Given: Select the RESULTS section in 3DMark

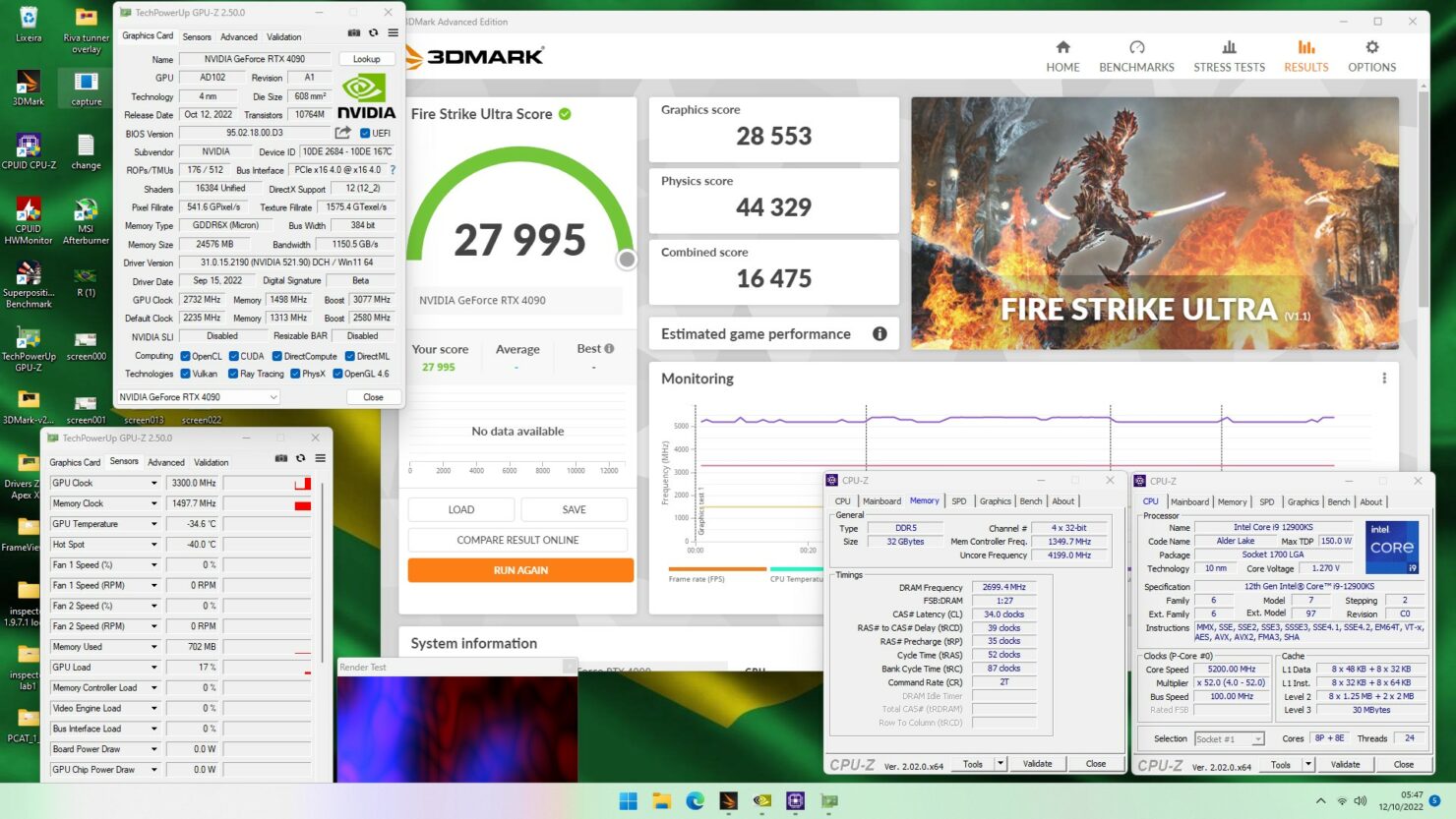Looking at the screenshot, I should 1305,56.
